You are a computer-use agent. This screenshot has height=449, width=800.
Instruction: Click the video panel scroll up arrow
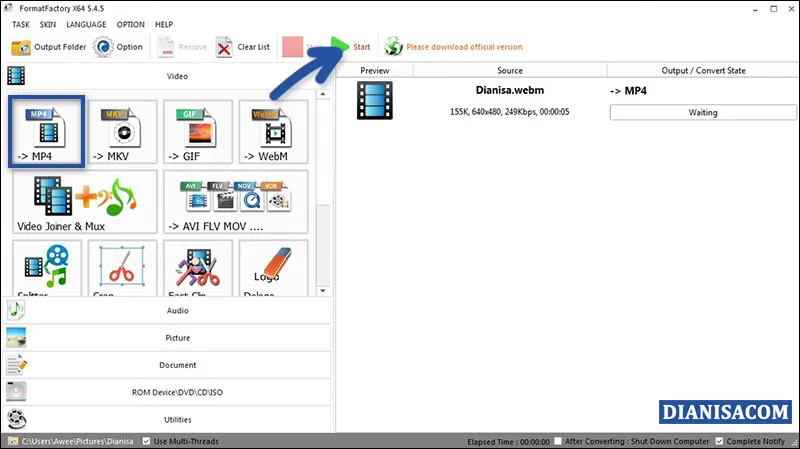(322, 94)
